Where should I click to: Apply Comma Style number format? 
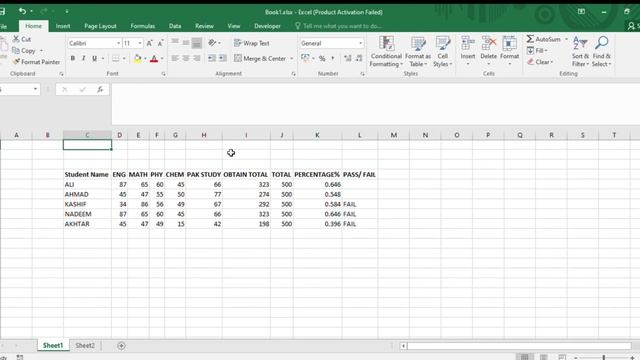333,59
